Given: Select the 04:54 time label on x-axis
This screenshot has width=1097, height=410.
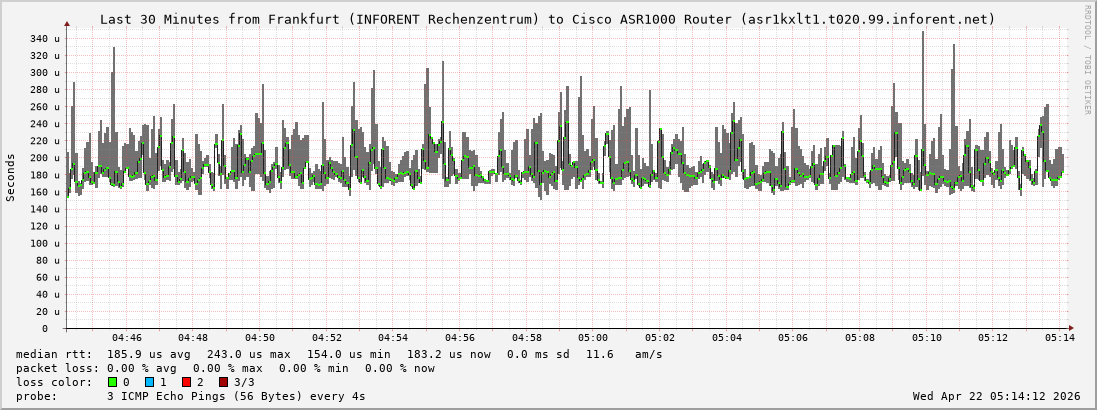Looking at the screenshot, I should pos(393,338).
